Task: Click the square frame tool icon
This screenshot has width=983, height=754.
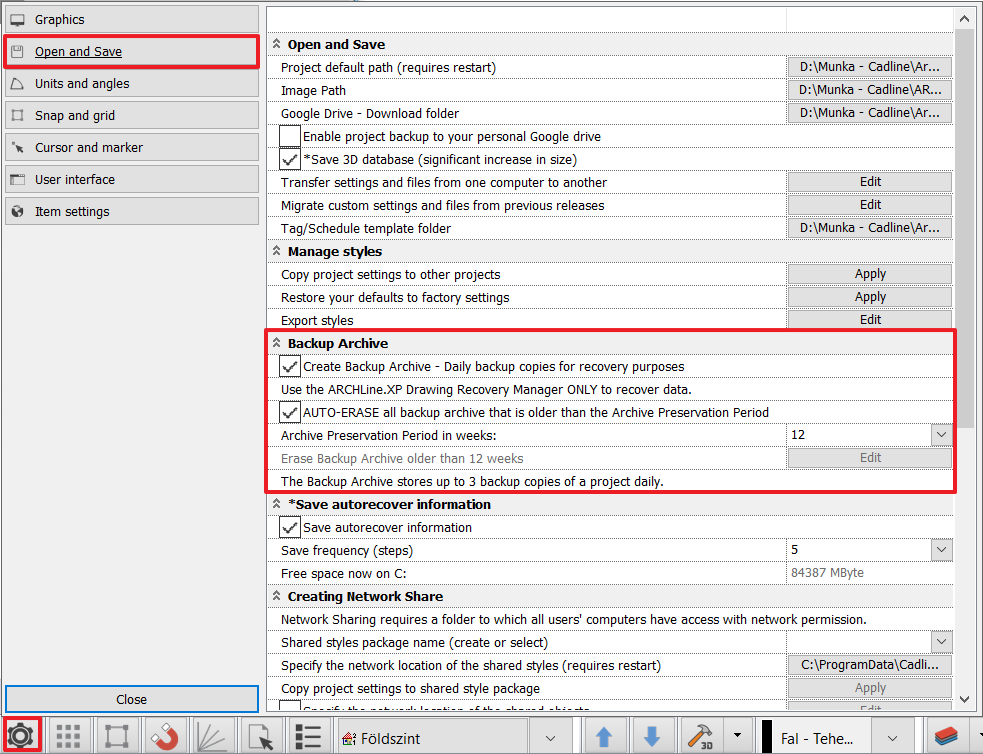Action: (x=117, y=736)
